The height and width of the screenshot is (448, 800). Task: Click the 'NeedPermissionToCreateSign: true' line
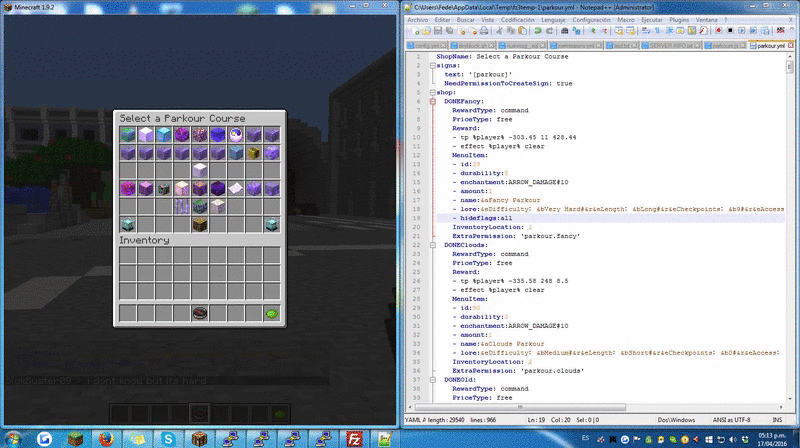(x=508, y=84)
